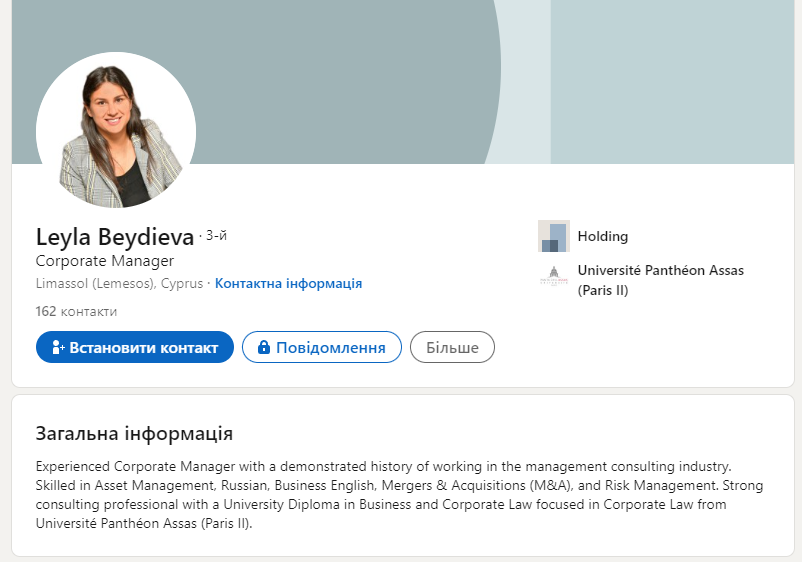Click the Limassol (Lemesos), Cyprus location text

pos(119,283)
